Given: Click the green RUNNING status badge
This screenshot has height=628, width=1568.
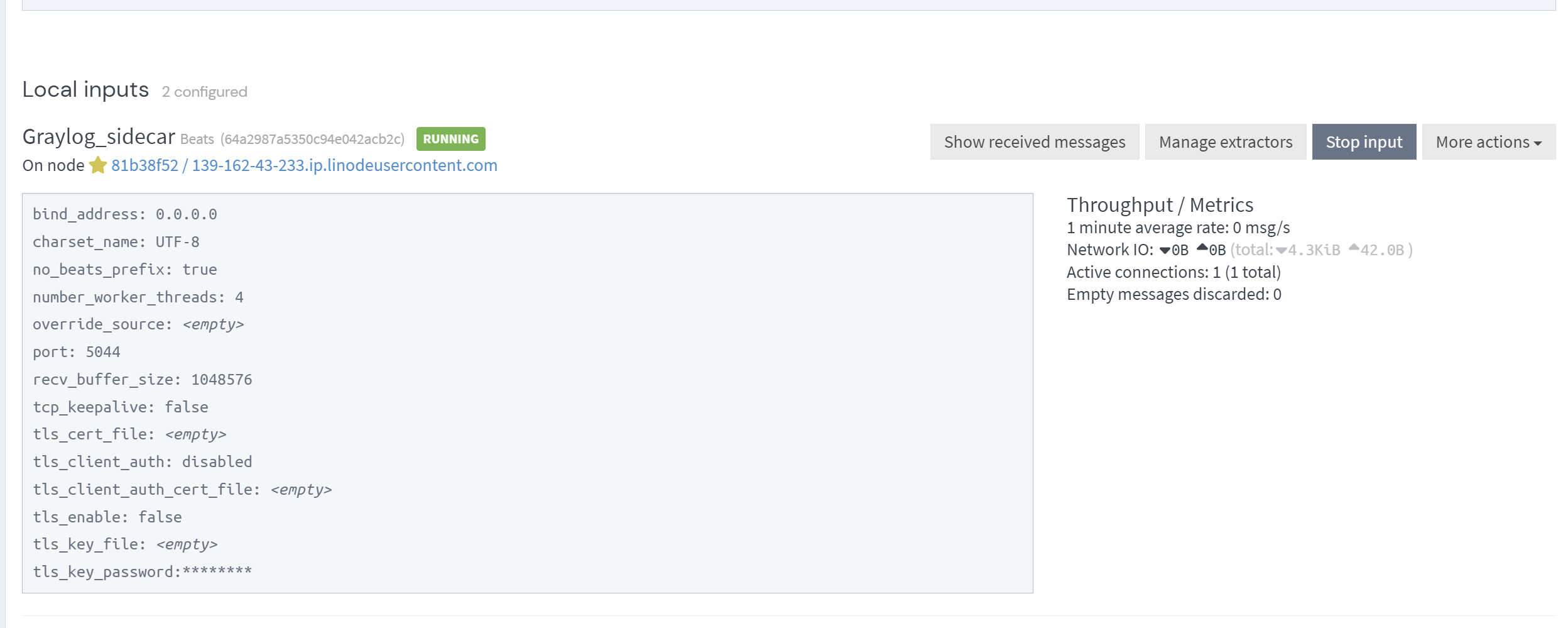Looking at the screenshot, I should click(x=450, y=139).
